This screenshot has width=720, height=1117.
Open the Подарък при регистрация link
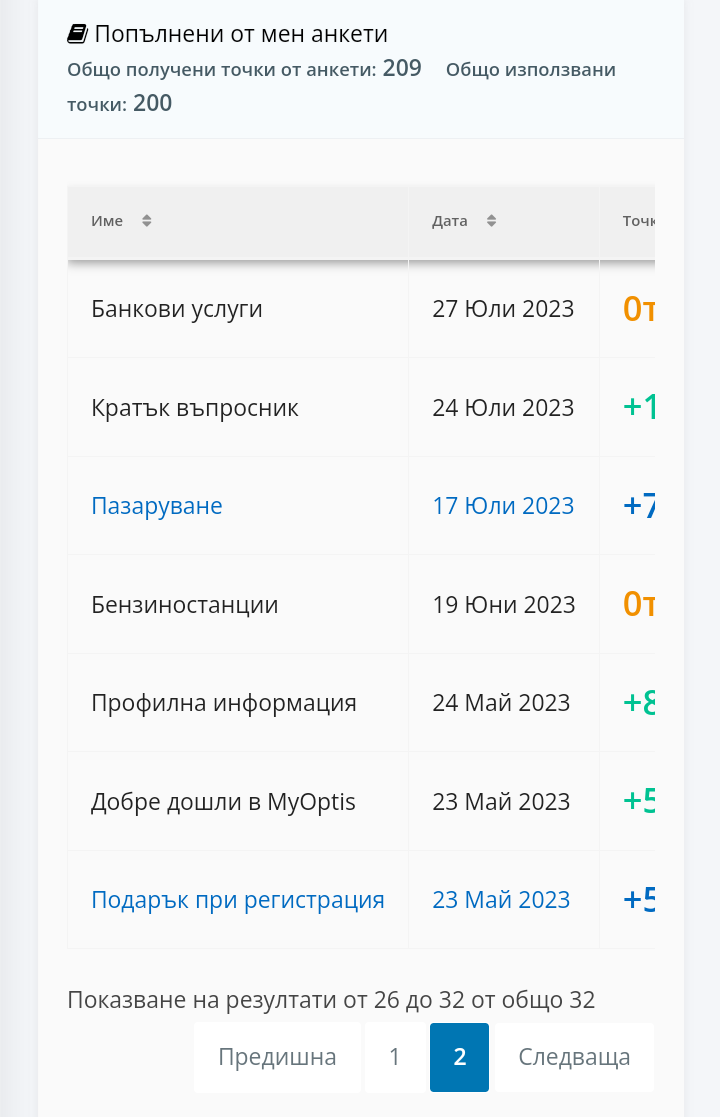[238, 900]
